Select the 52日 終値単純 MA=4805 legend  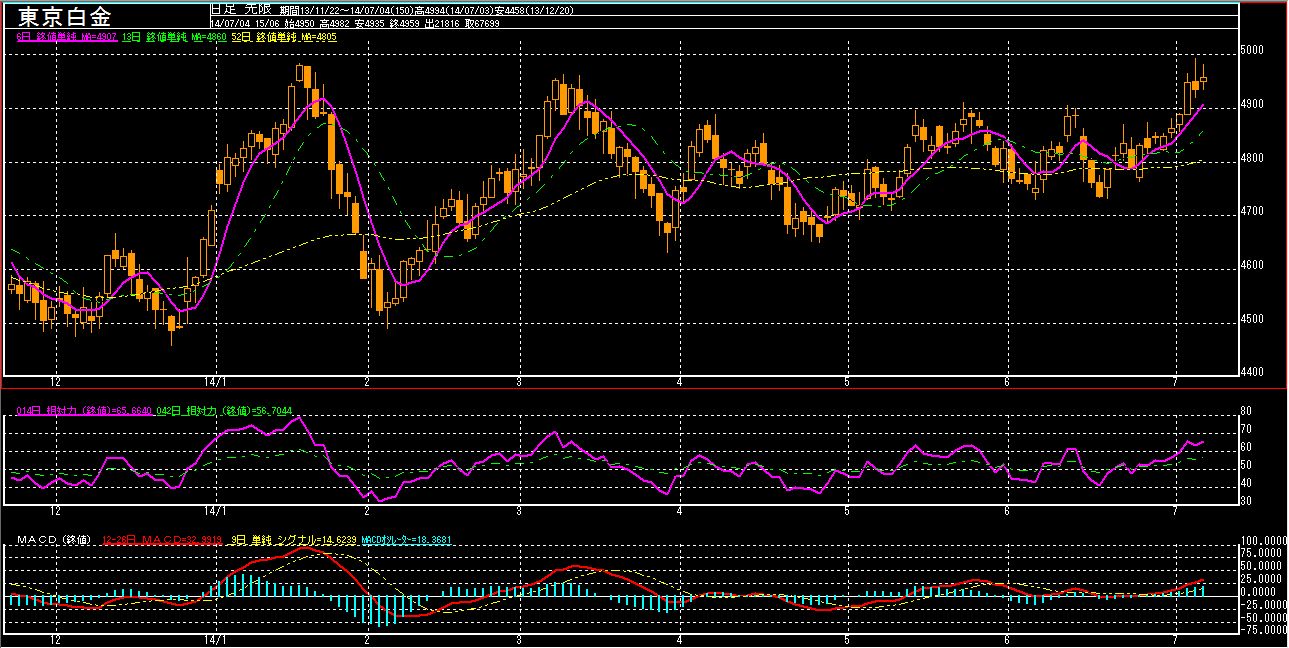tap(284, 36)
